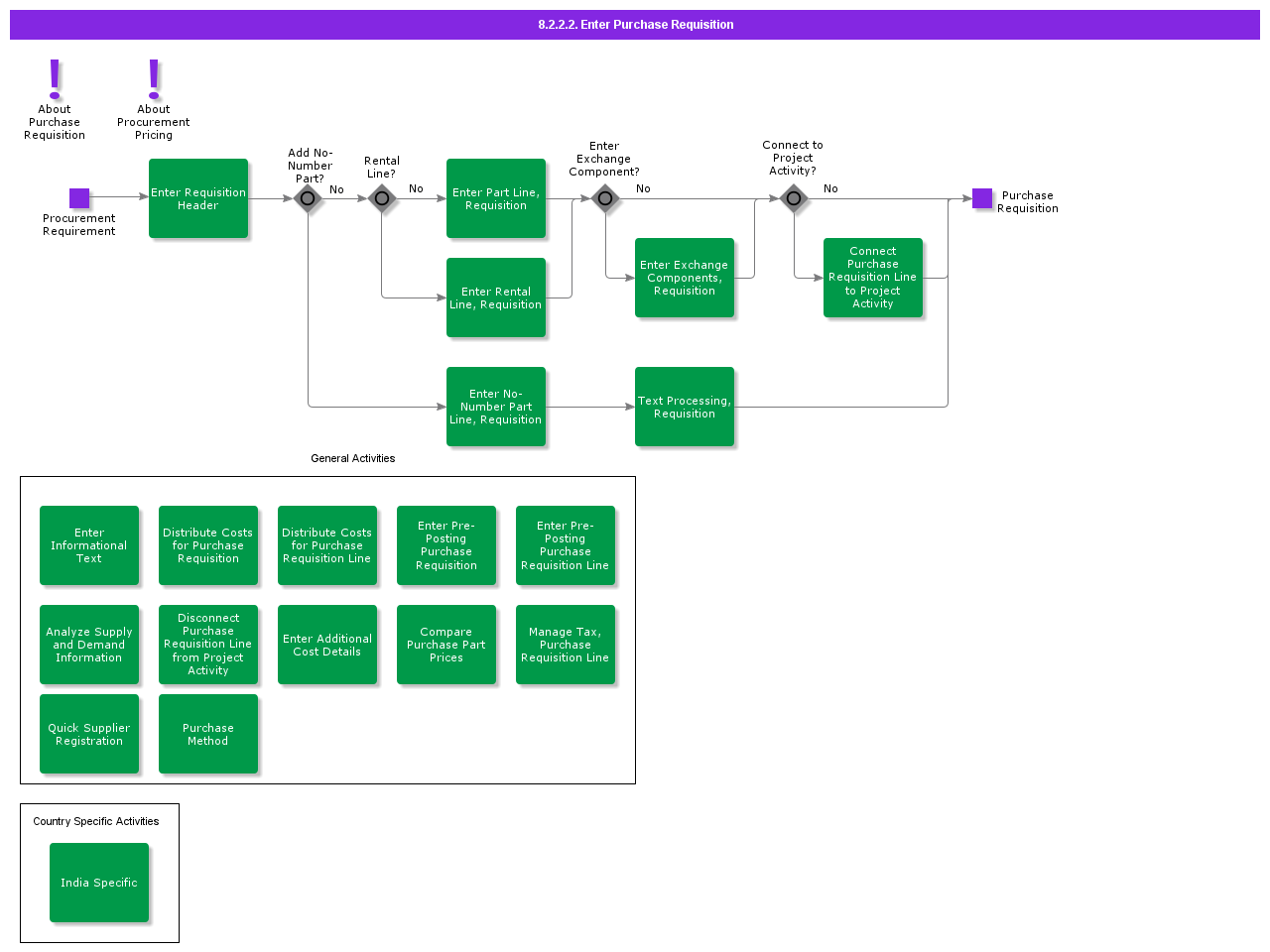Click the About Procurement Pricing exclamation icon

154,78
